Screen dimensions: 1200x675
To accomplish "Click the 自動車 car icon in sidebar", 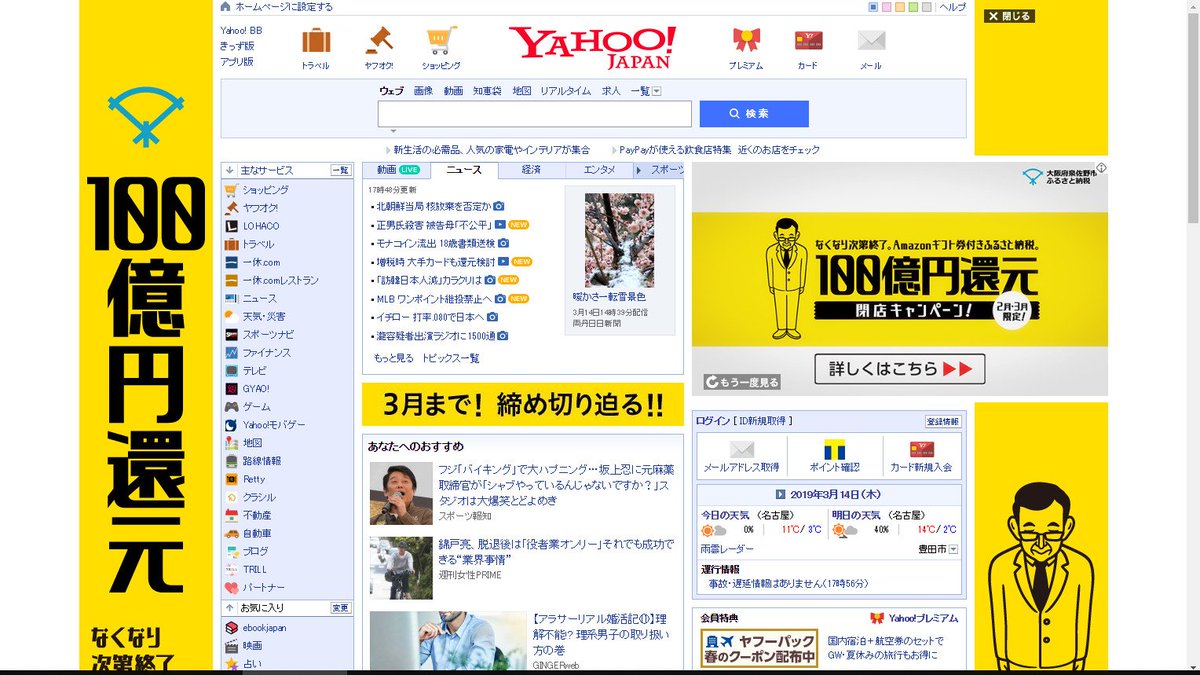I will (x=231, y=534).
